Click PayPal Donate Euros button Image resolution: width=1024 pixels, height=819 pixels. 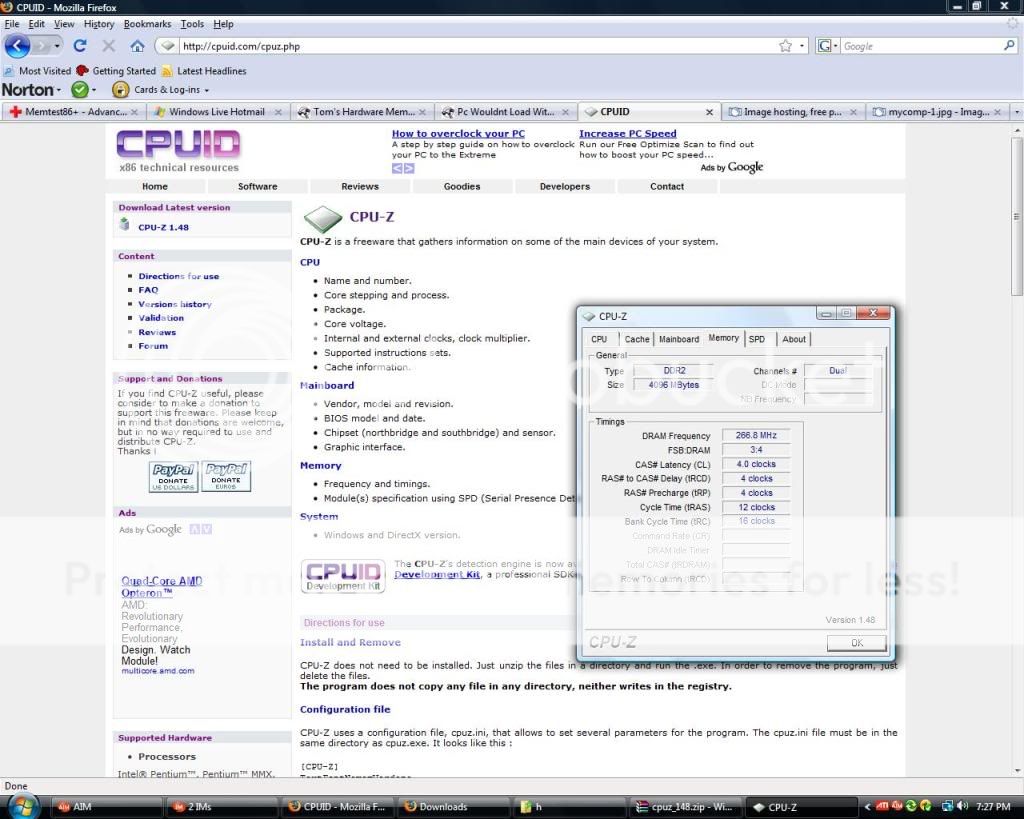tap(226, 477)
